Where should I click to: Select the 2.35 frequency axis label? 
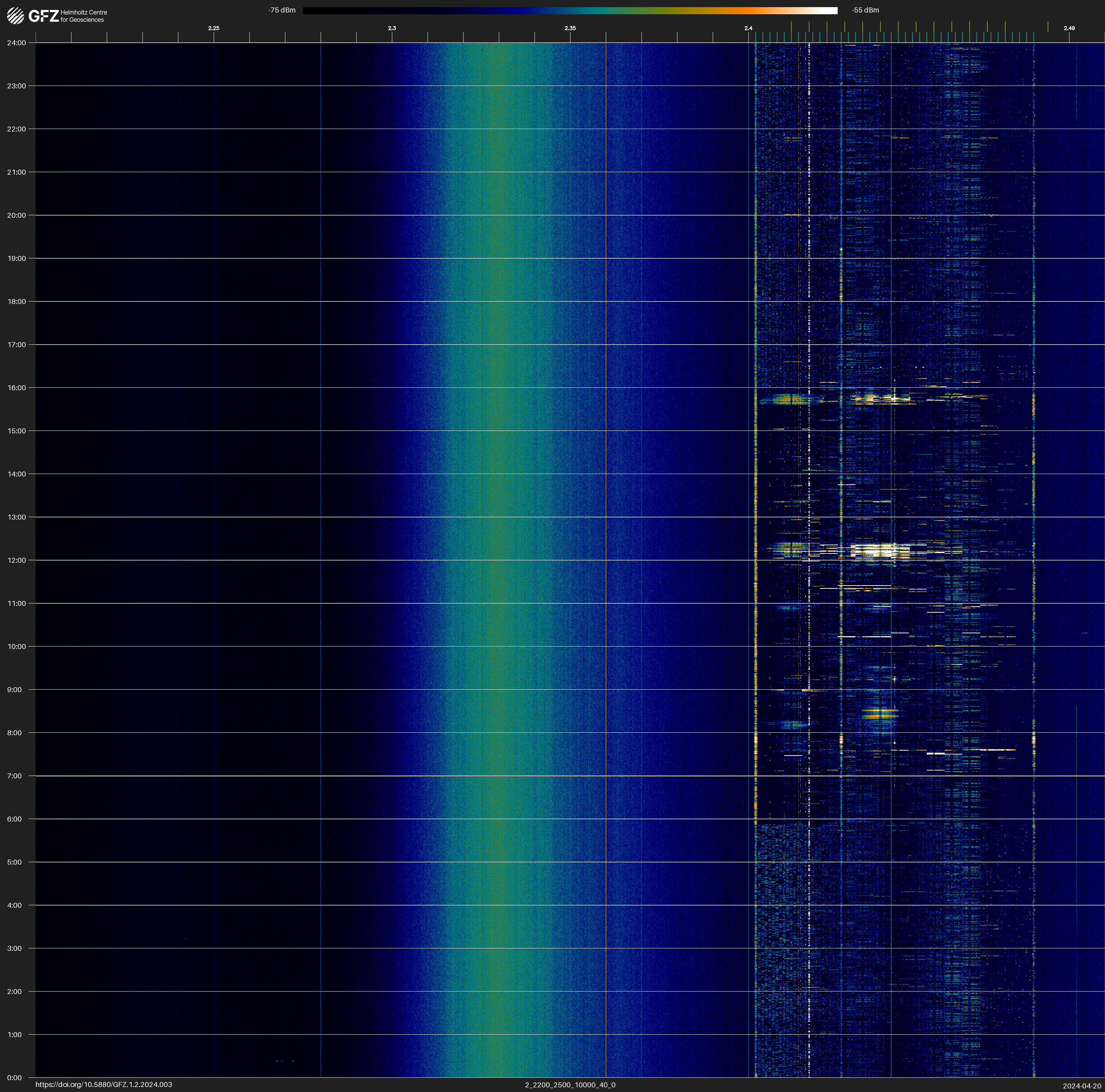coord(570,28)
